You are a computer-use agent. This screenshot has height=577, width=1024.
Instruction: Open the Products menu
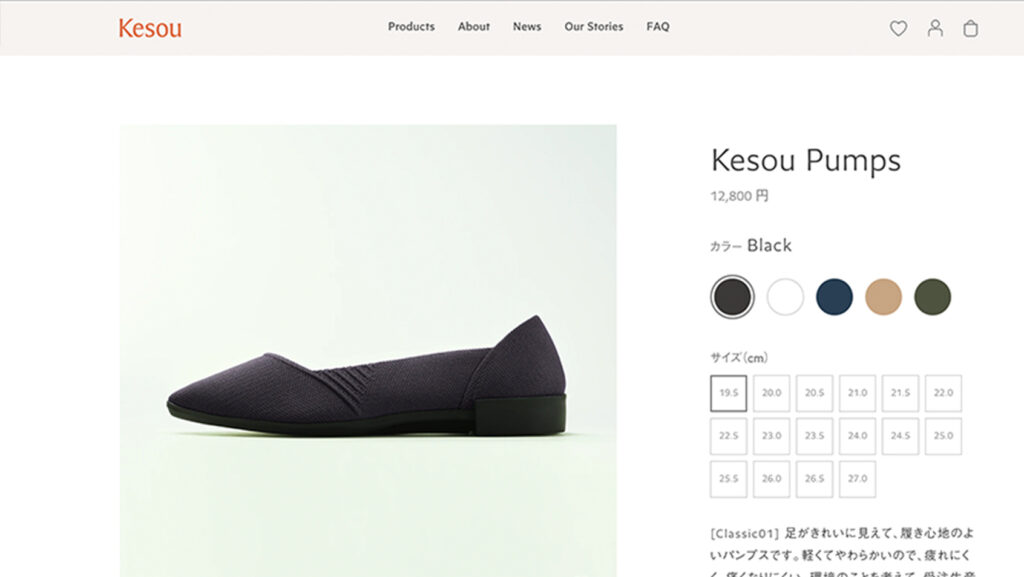click(411, 27)
